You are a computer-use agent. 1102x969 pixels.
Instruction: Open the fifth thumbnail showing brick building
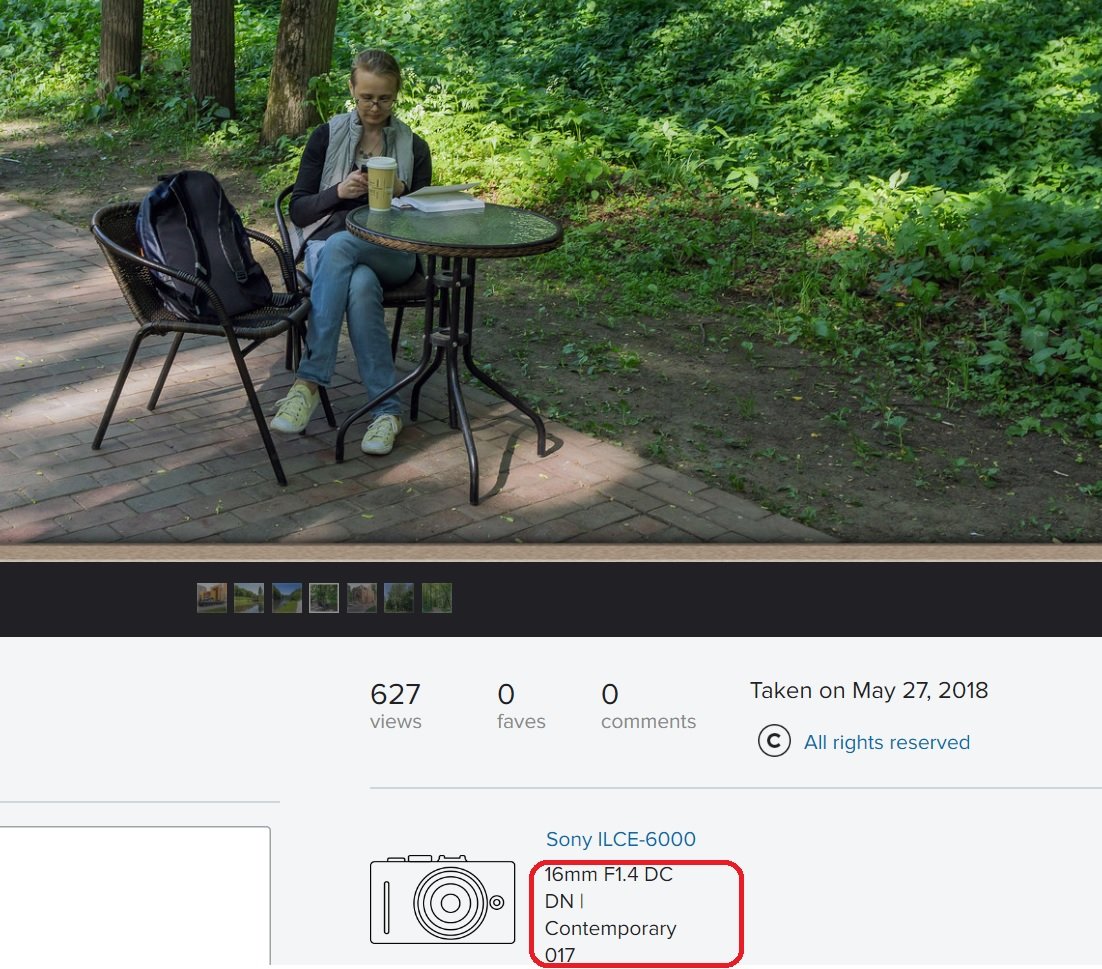tap(362, 598)
